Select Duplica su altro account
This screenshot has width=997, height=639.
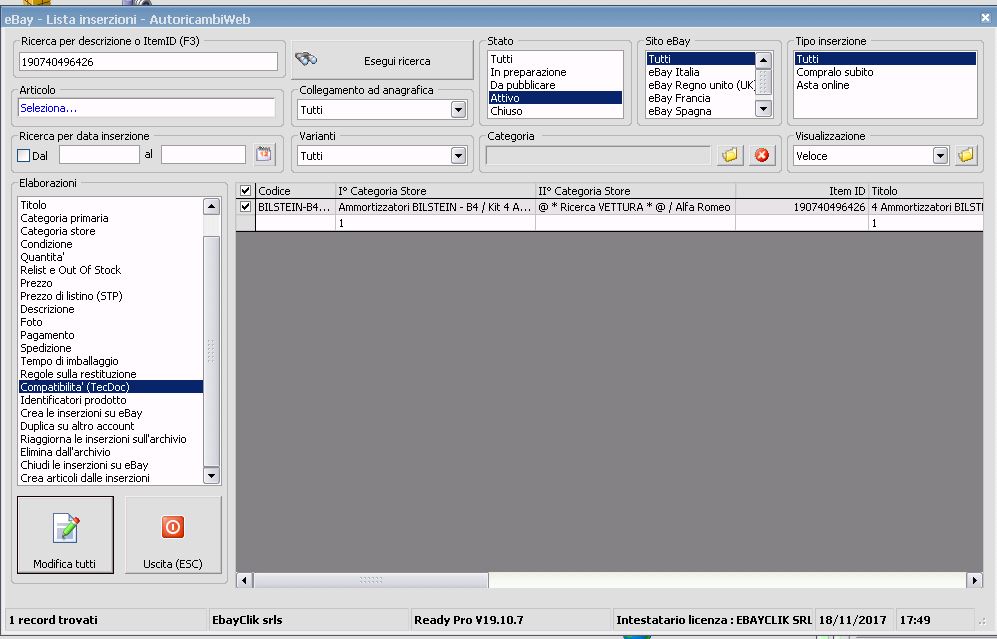pyautogui.click(x=111, y=426)
